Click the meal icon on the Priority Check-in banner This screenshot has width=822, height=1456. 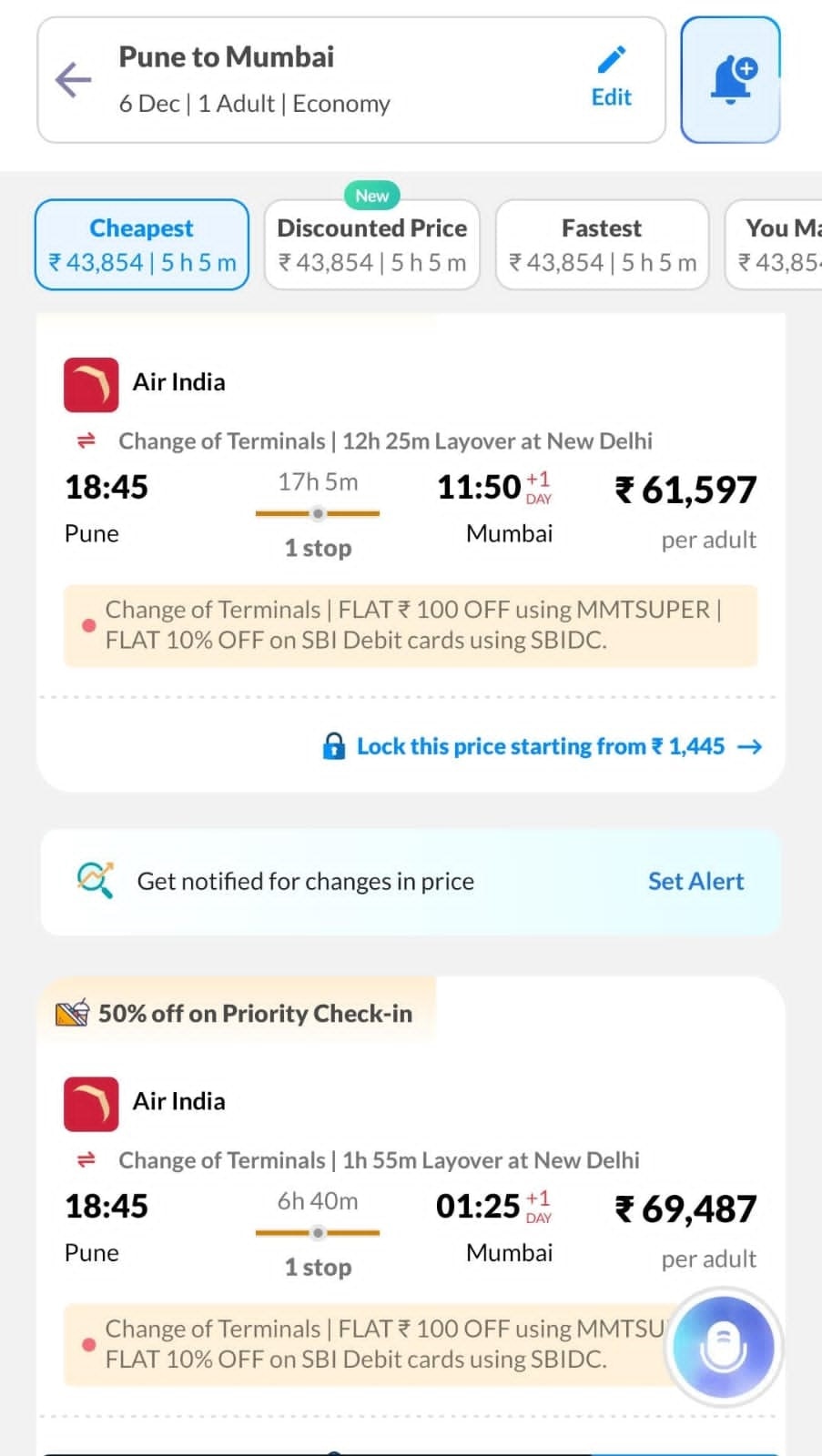(73, 1012)
